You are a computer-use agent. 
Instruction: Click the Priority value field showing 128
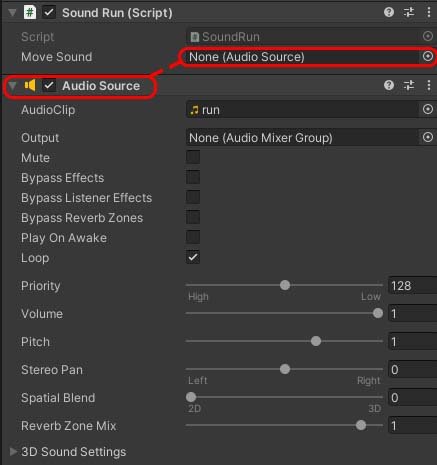point(413,286)
